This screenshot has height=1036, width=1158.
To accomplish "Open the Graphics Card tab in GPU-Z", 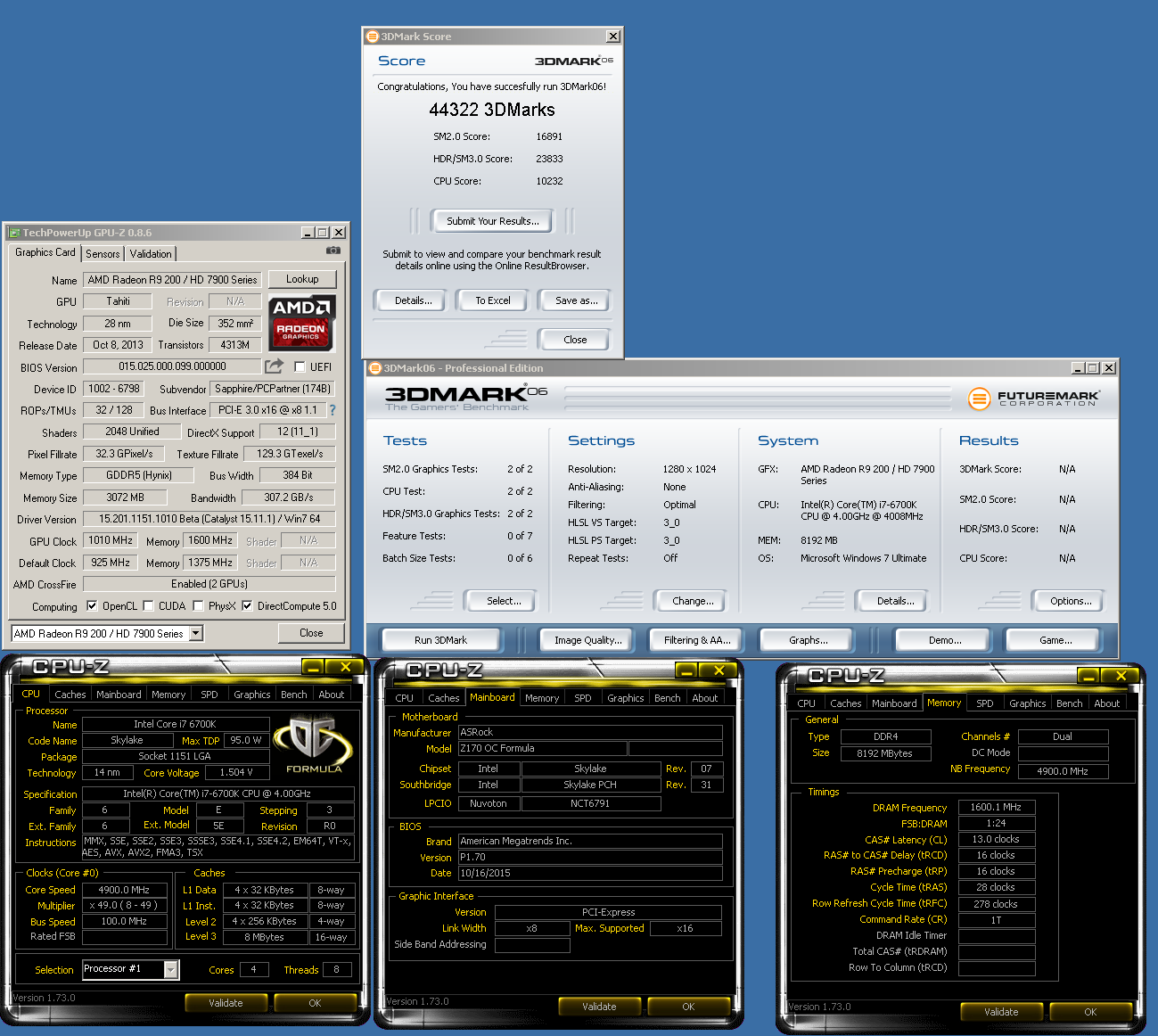I will coord(45,252).
